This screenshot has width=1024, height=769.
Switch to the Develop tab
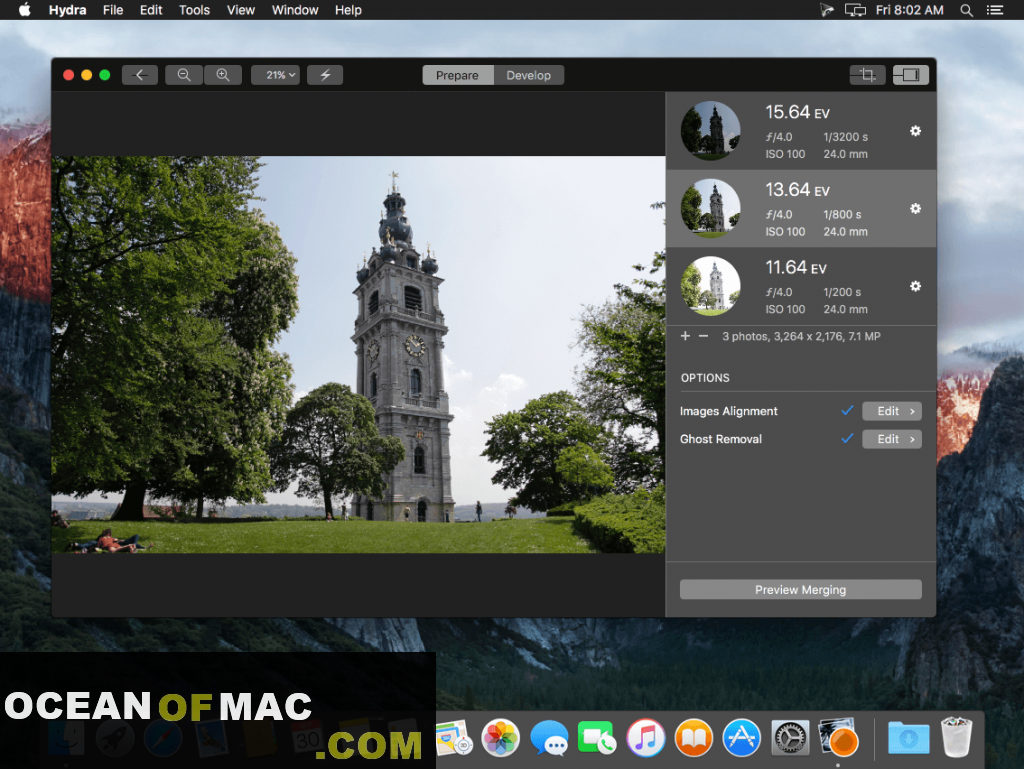pos(528,75)
